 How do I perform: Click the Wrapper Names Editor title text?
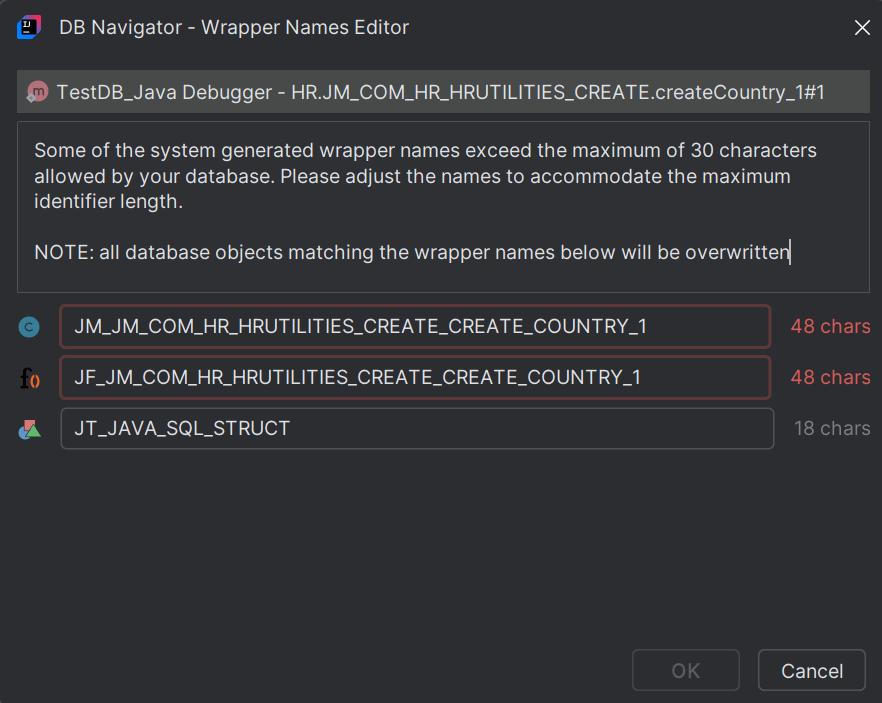232,27
